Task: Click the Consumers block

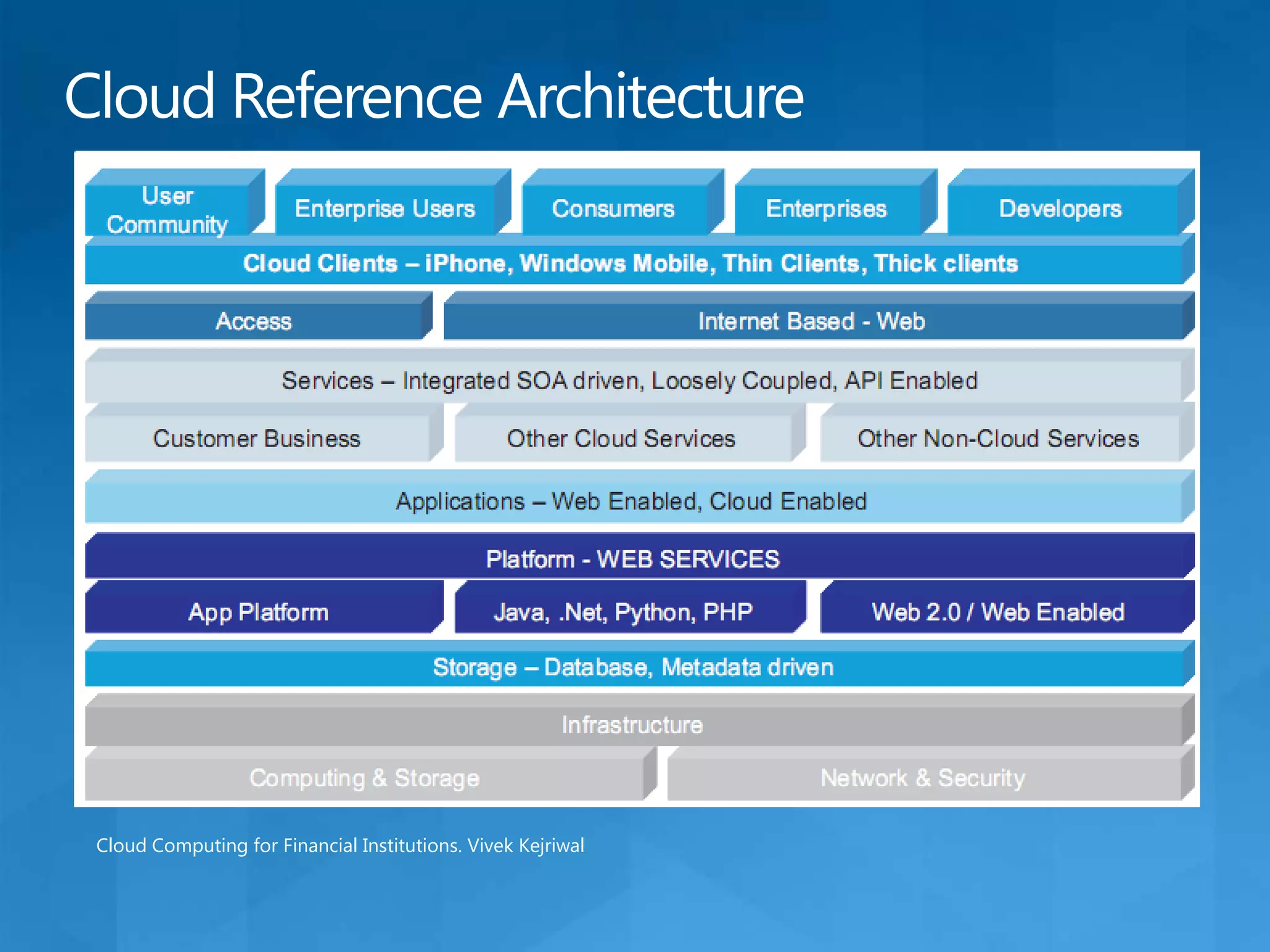Action: [x=613, y=209]
